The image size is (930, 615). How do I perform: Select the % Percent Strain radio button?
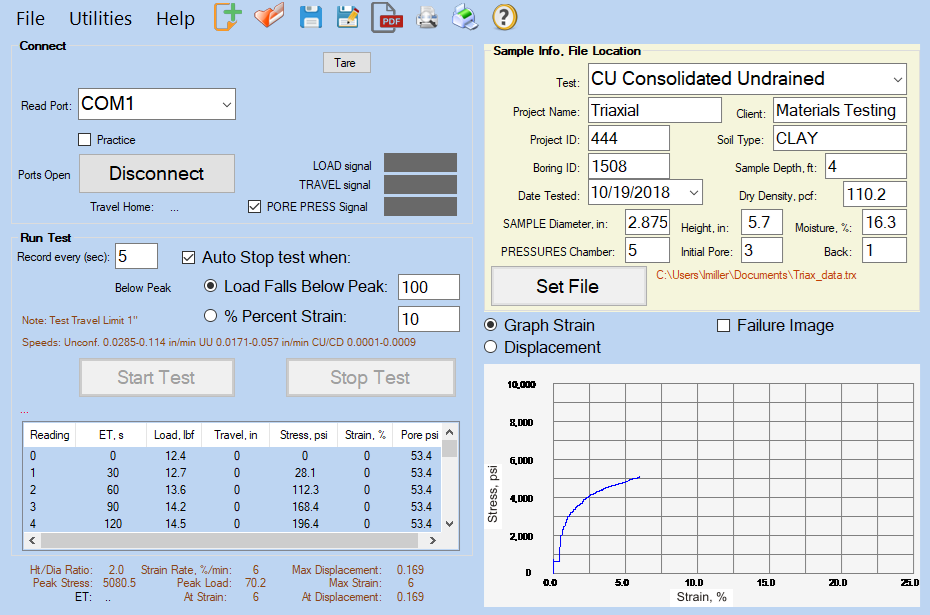[210, 316]
